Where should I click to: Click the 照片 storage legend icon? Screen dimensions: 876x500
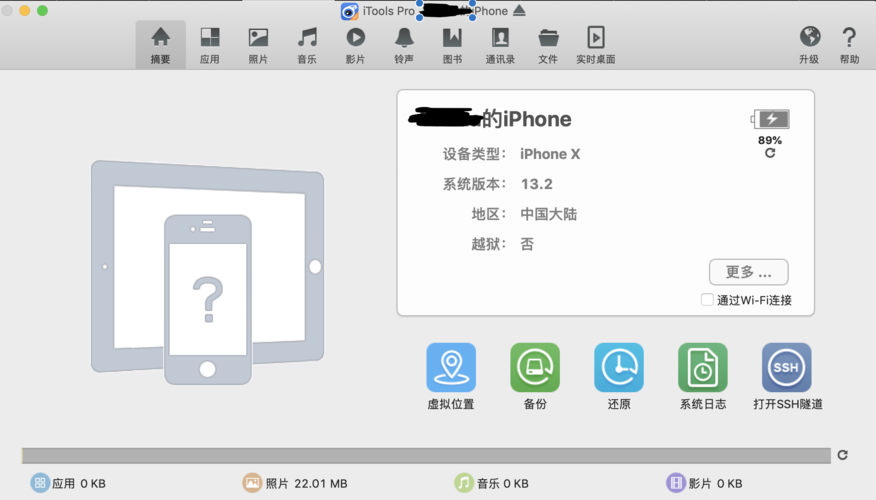click(x=252, y=483)
